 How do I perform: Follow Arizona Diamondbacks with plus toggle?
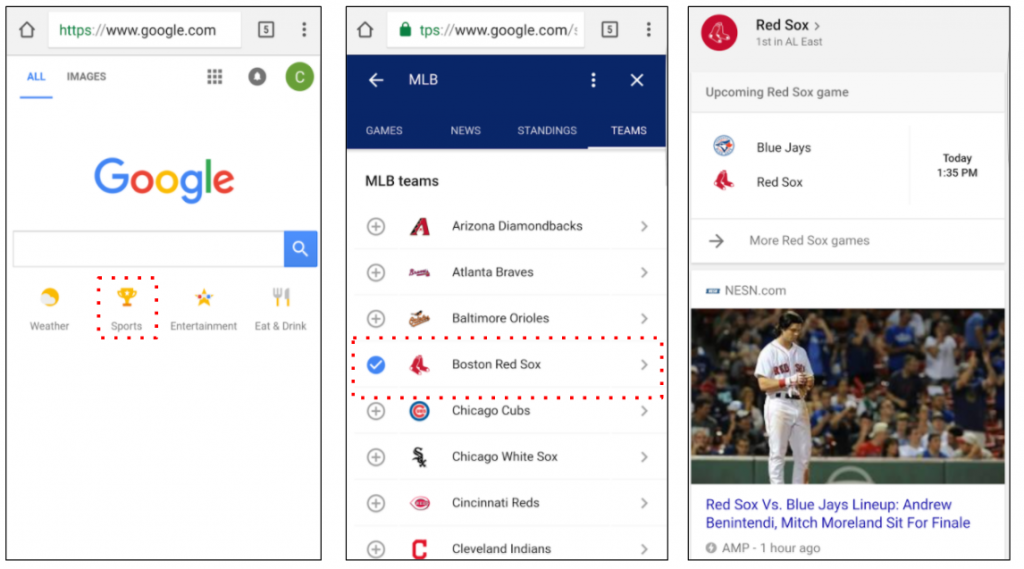click(376, 227)
